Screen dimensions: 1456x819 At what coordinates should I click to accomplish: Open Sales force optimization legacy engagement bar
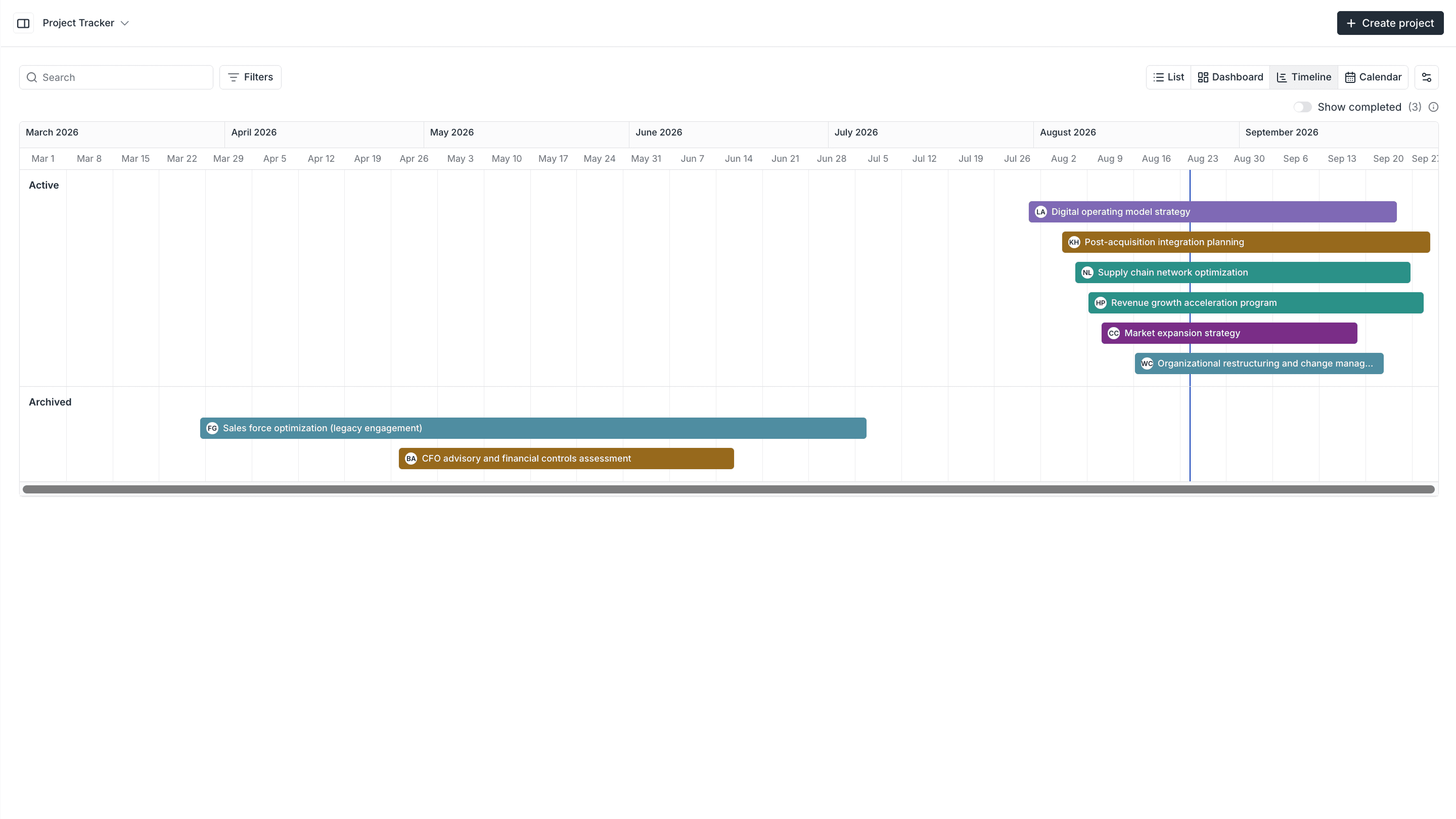(533, 428)
